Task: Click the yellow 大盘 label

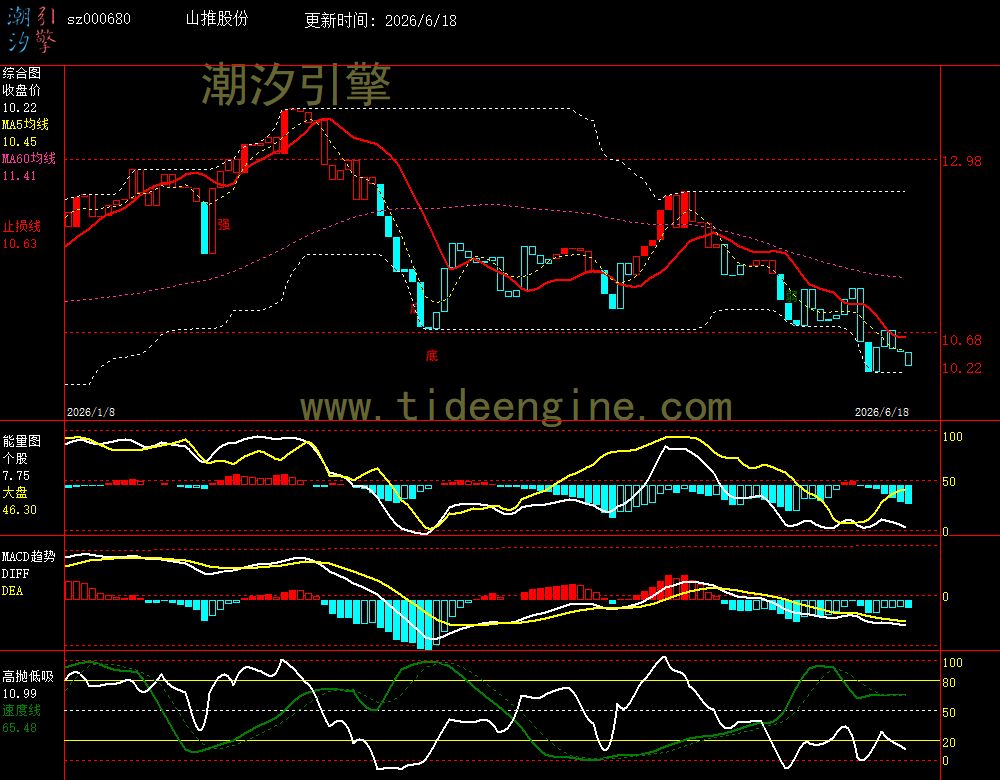Action: [x=15, y=492]
